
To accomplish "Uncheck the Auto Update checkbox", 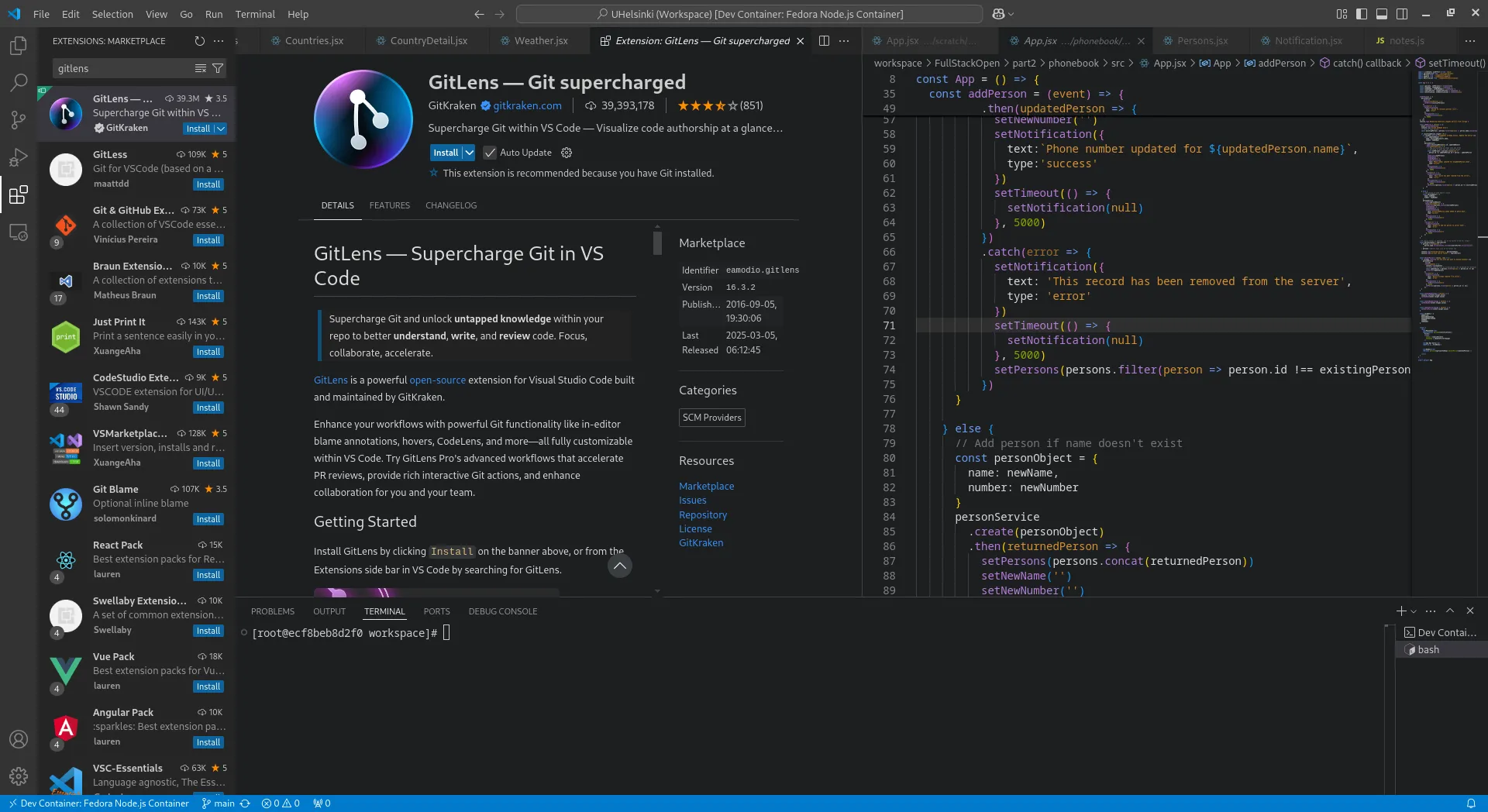I will [490, 153].
